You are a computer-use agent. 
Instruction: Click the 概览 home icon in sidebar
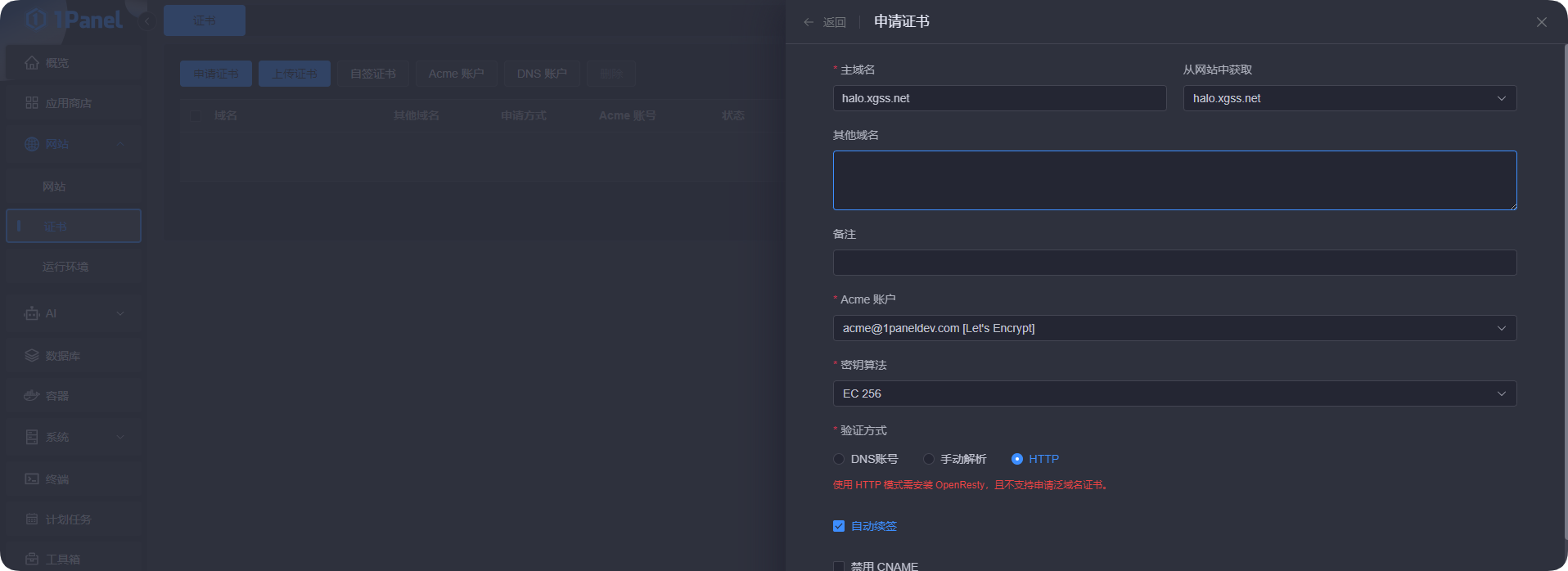coord(32,63)
